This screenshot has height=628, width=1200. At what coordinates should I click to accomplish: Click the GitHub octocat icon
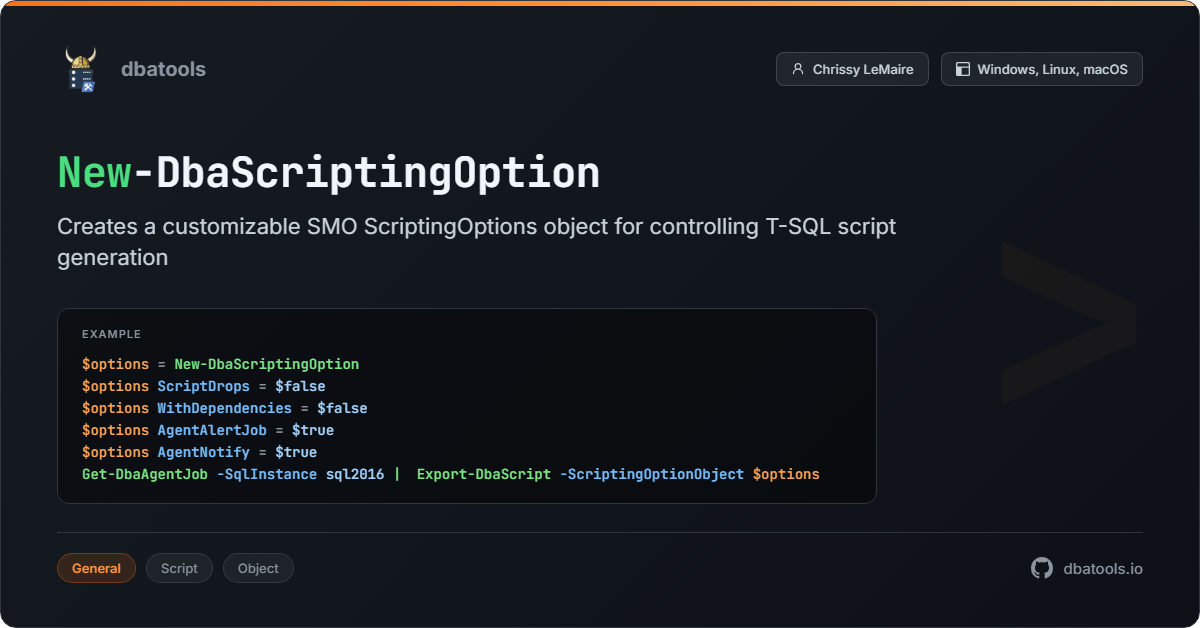tap(1042, 568)
